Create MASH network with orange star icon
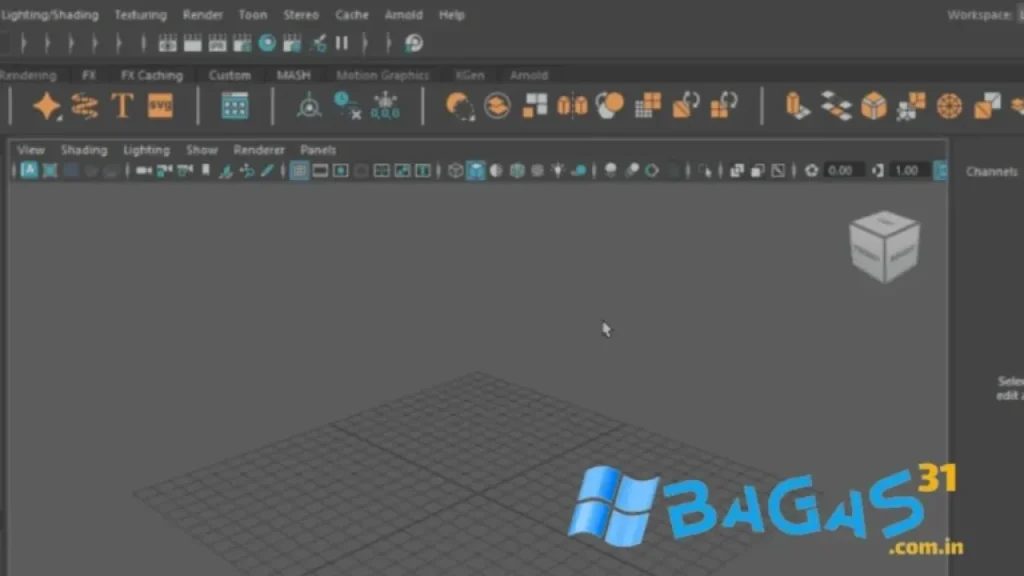 47,105
